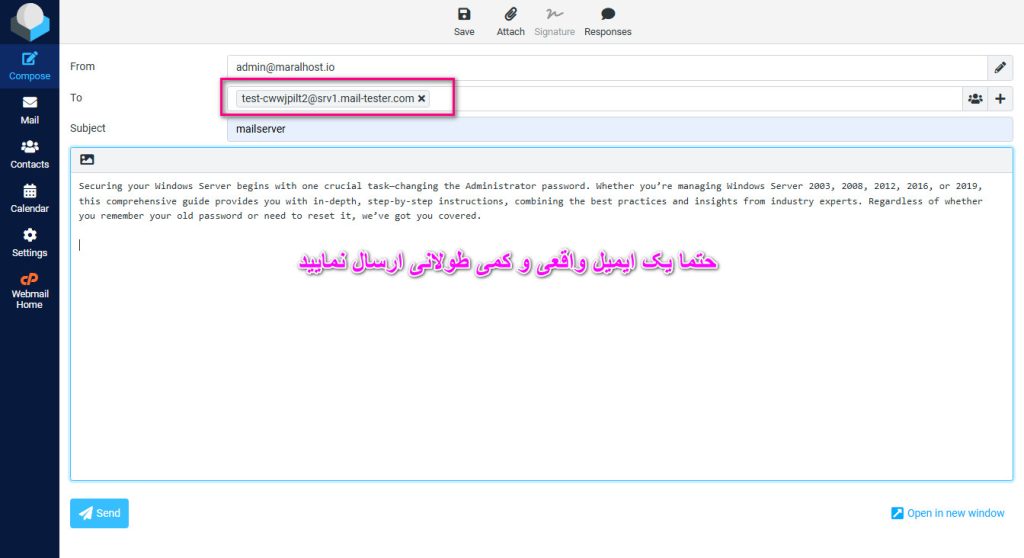Open in new window

click(948, 513)
